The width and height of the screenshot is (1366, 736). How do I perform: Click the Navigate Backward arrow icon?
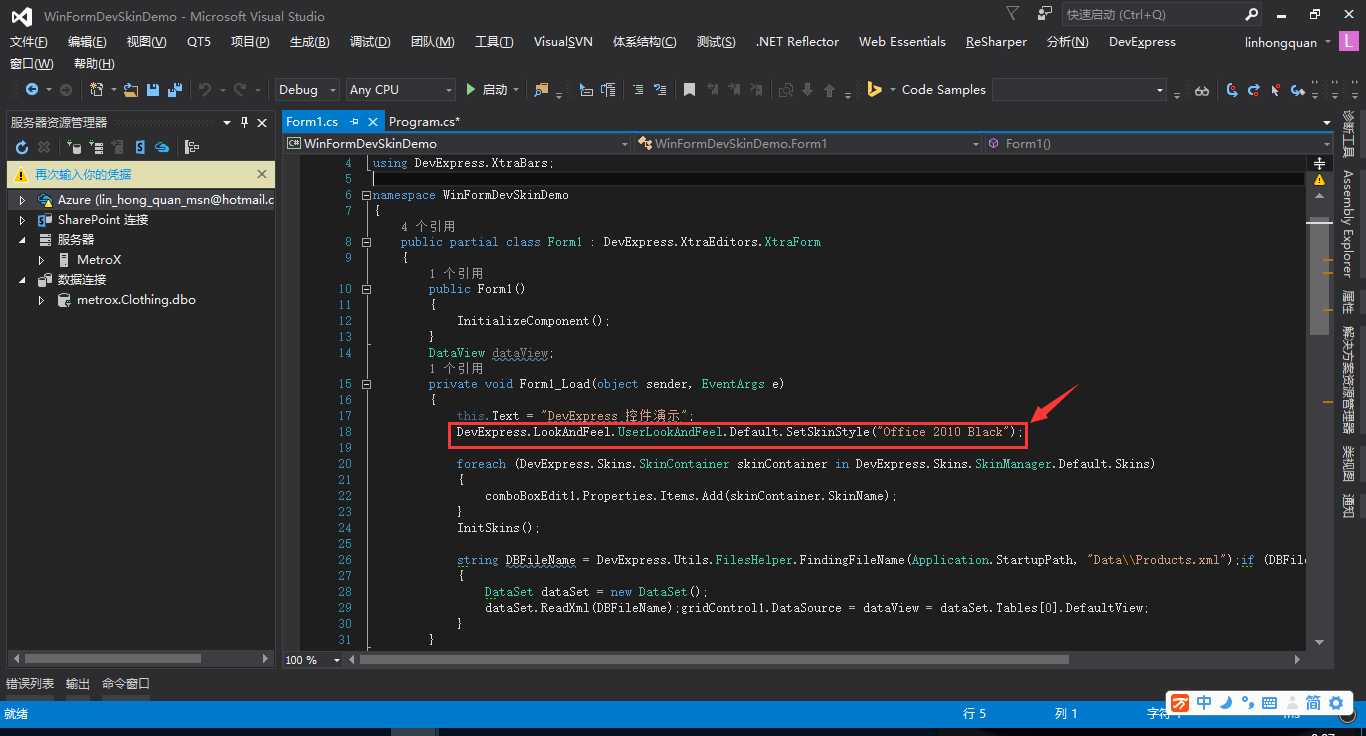32,90
